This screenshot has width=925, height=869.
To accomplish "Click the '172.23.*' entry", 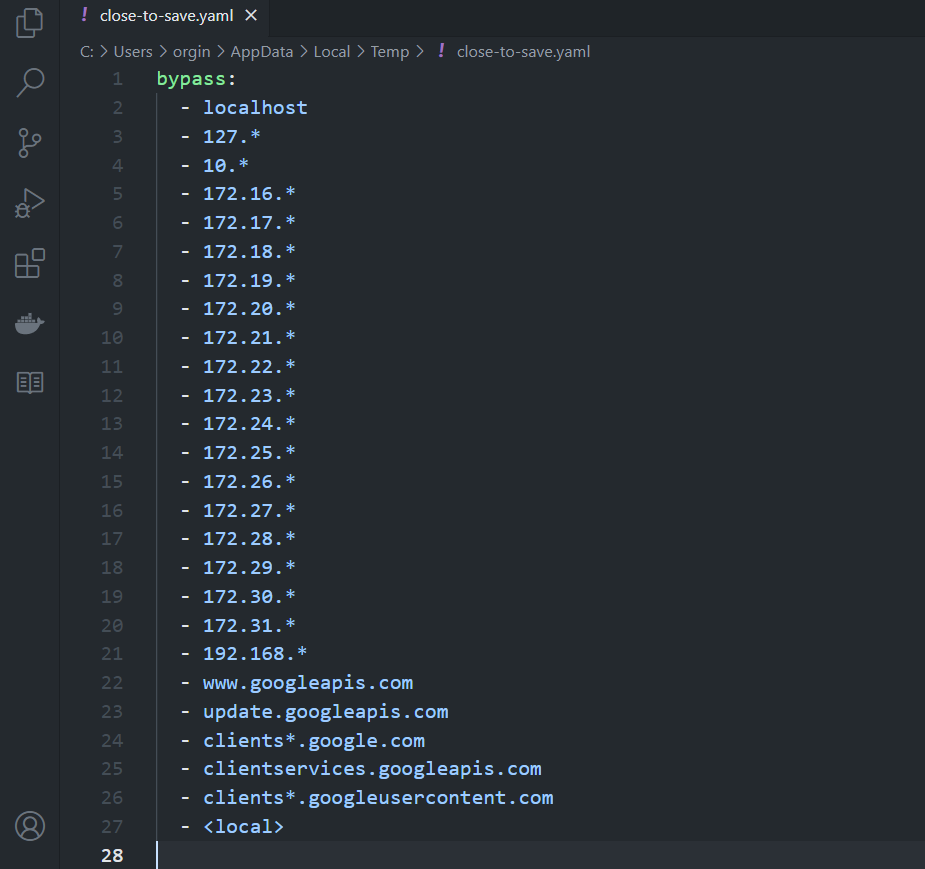I will pyautogui.click(x=249, y=396).
